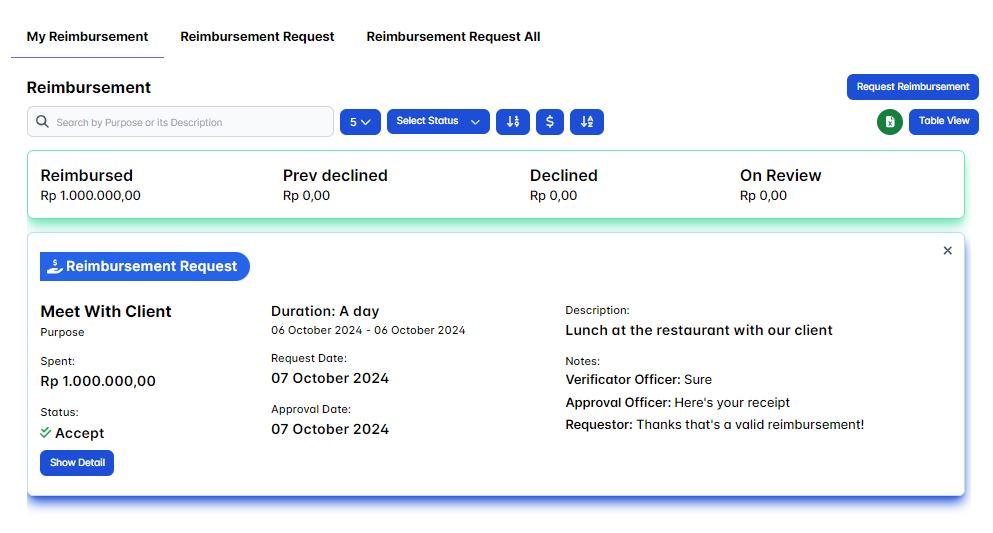Open the Reimbursement Request All tab
993x533 pixels.
point(453,37)
